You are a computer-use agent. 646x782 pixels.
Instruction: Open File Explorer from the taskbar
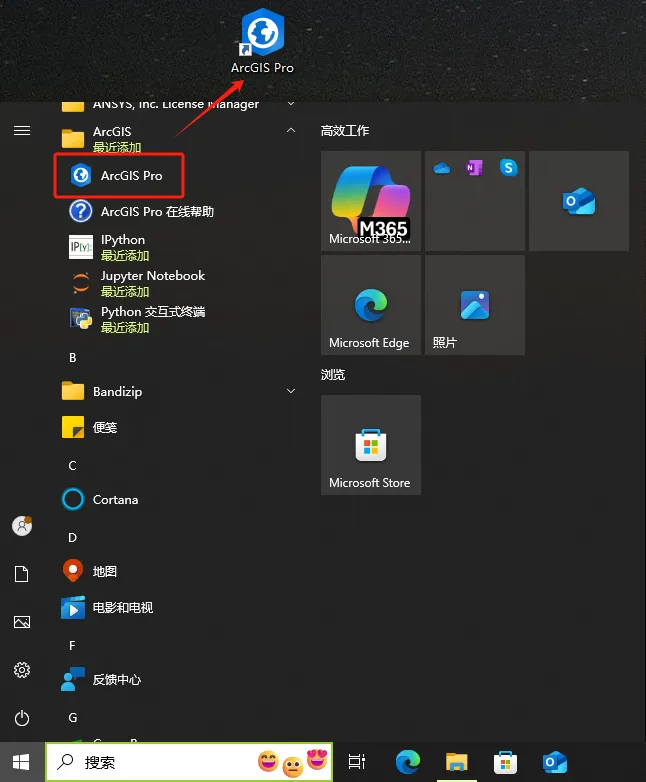456,762
